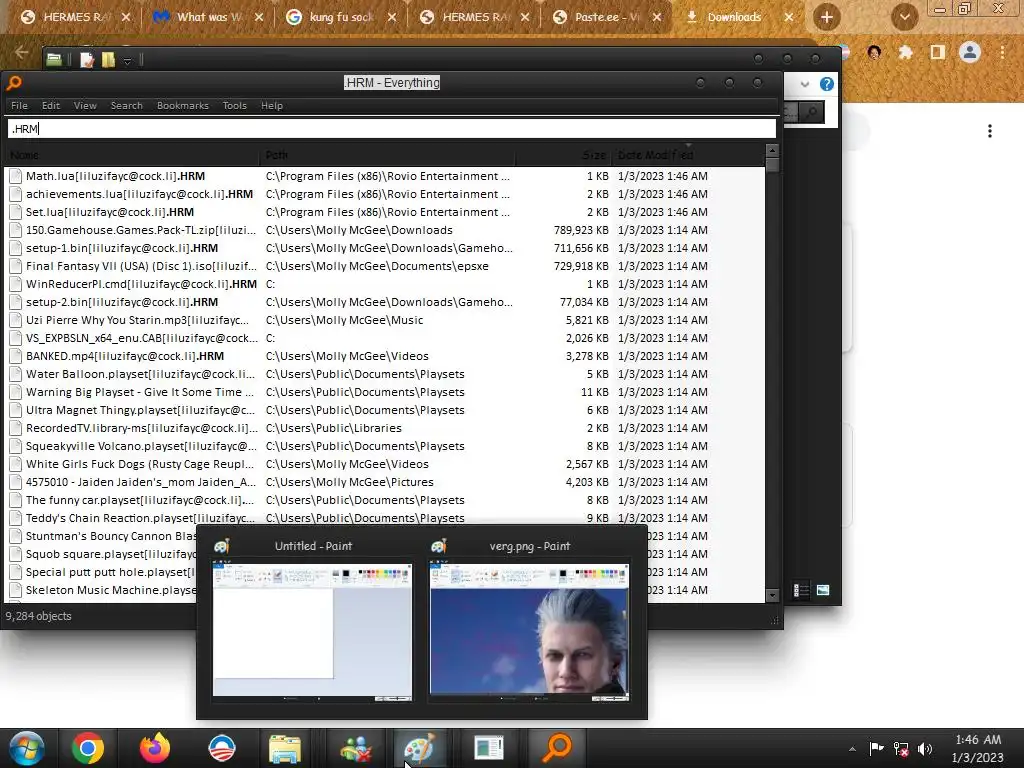Image resolution: width=1024 pixels, height=768 pixels.
Task: Switch to large thumbnails view icon in background window
Action: pyautogui.click(x=823, y=590)
